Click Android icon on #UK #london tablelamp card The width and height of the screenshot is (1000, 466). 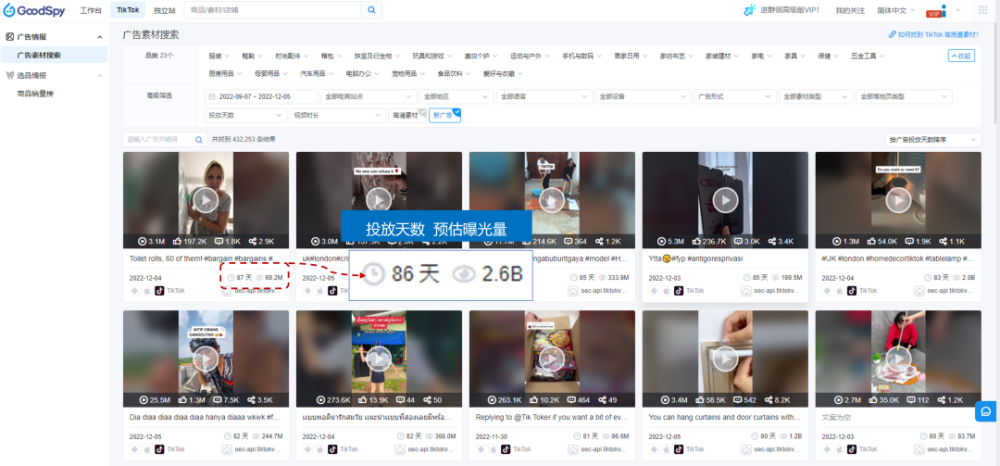point(827,290)
